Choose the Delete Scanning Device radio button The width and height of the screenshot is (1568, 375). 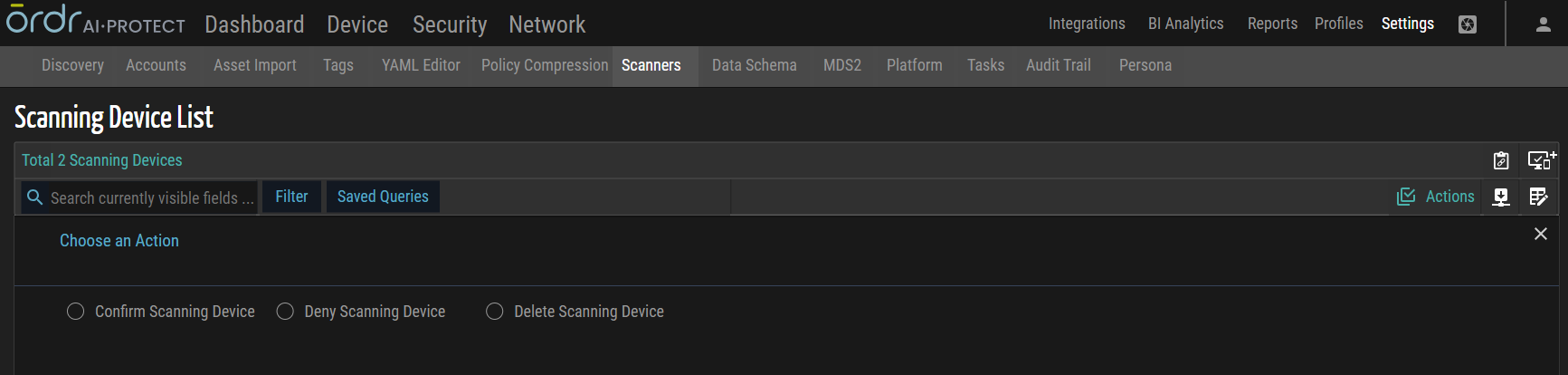pos(495,312)
